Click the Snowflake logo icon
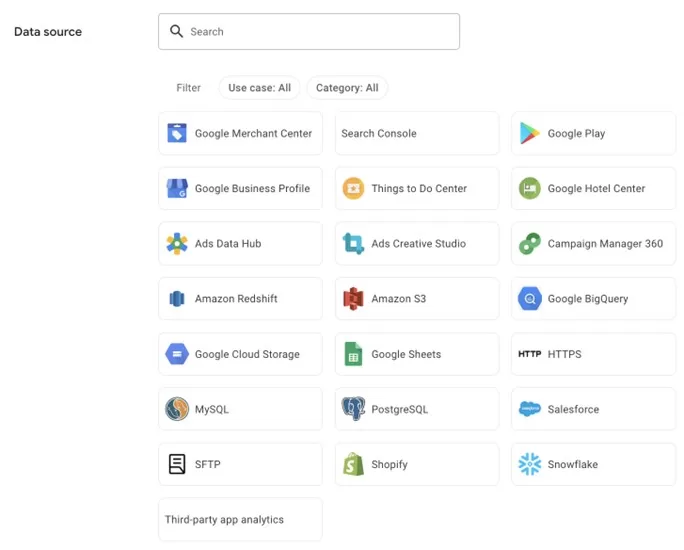 pyautogui.click(x=530, y=464)
